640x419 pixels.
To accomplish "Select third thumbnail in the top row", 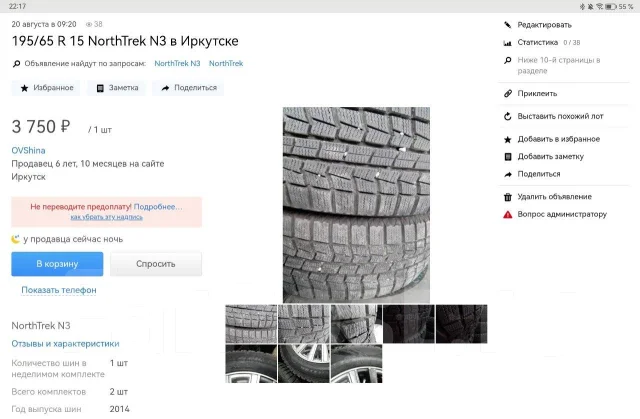I will 356,324.
